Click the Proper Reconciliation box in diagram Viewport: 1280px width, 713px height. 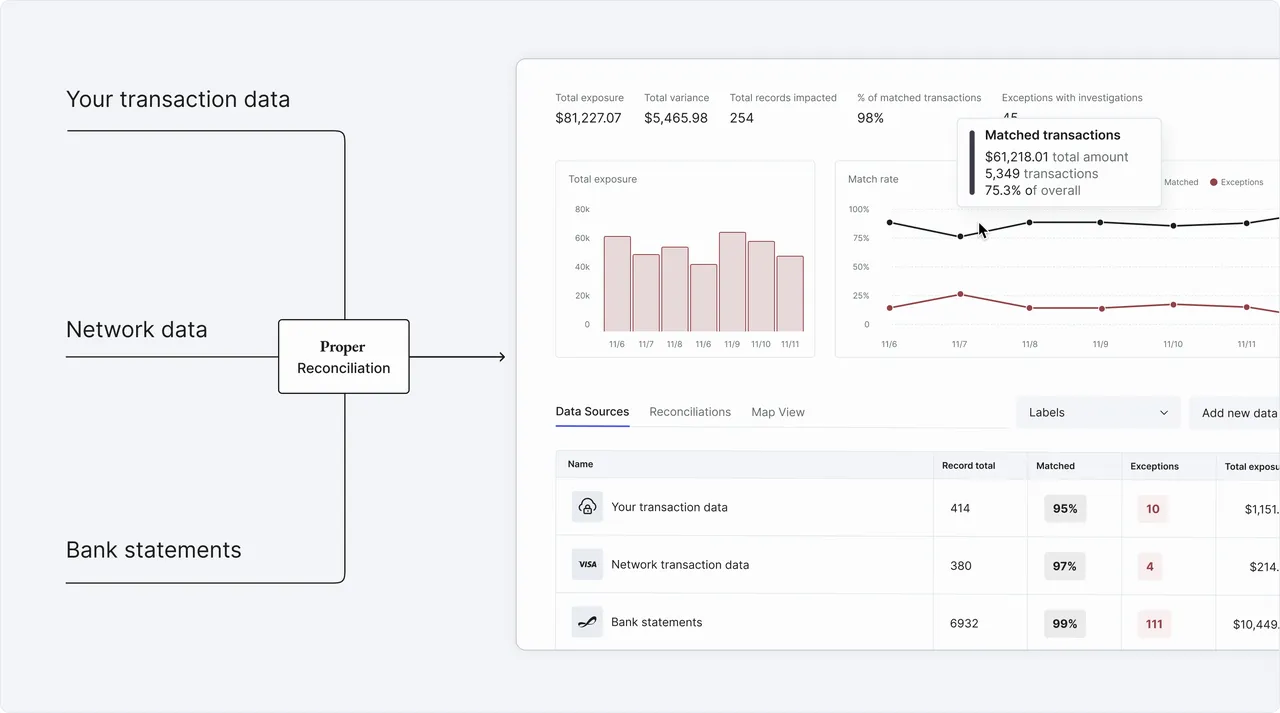[x=344, y=357]
